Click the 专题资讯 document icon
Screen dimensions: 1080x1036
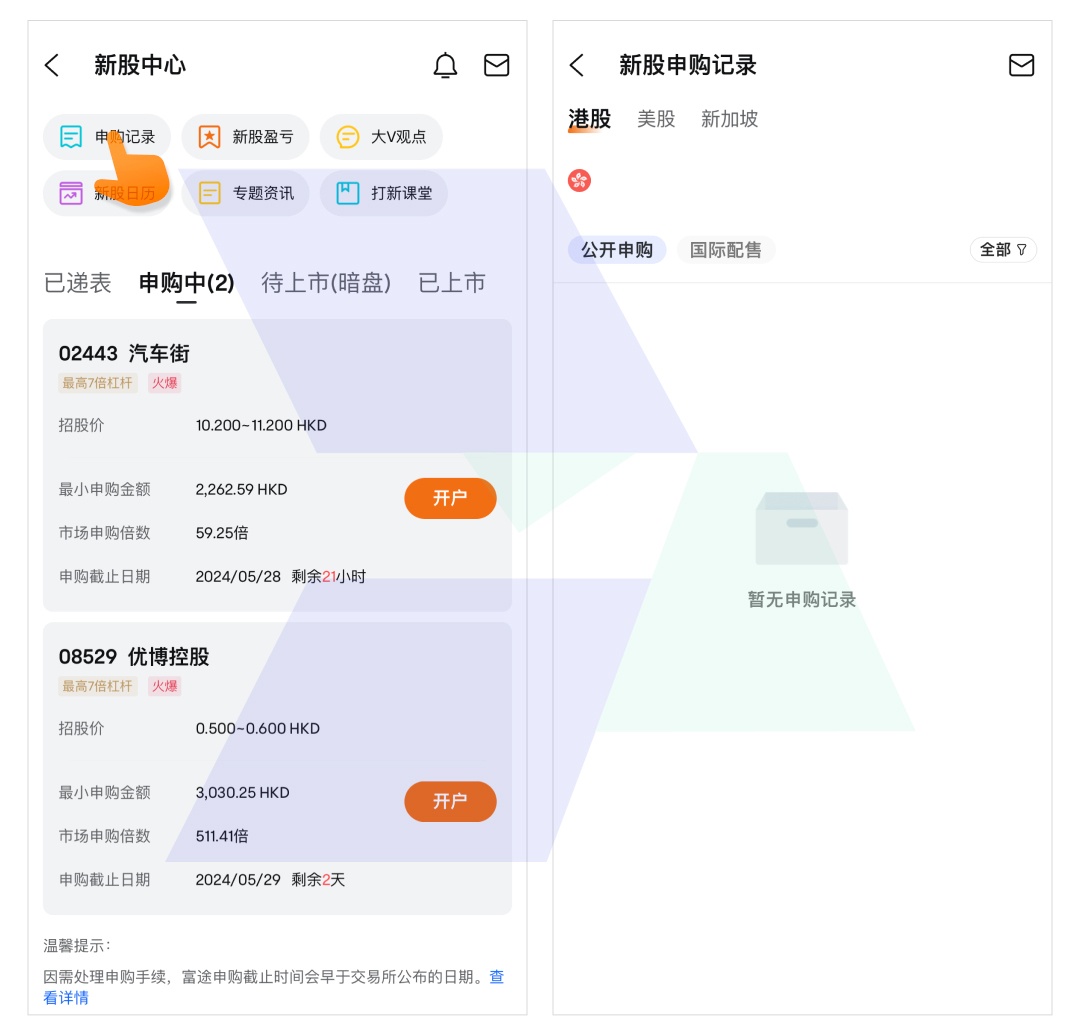209,193
